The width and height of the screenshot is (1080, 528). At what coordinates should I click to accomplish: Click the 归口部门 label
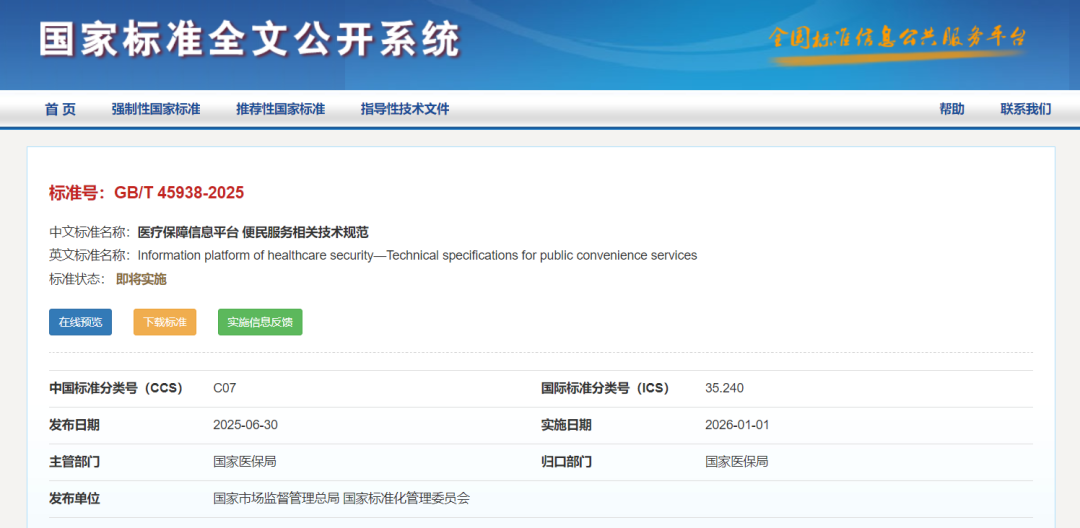point(566,461)
